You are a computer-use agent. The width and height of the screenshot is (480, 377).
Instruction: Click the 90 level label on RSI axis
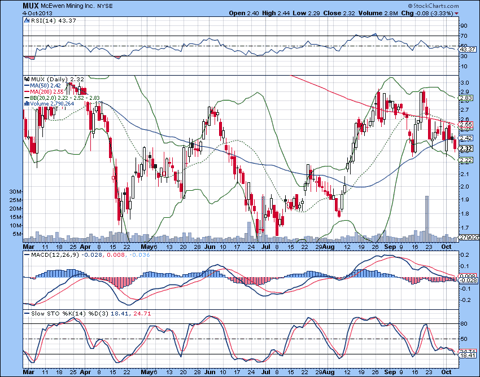pos(464,26)
